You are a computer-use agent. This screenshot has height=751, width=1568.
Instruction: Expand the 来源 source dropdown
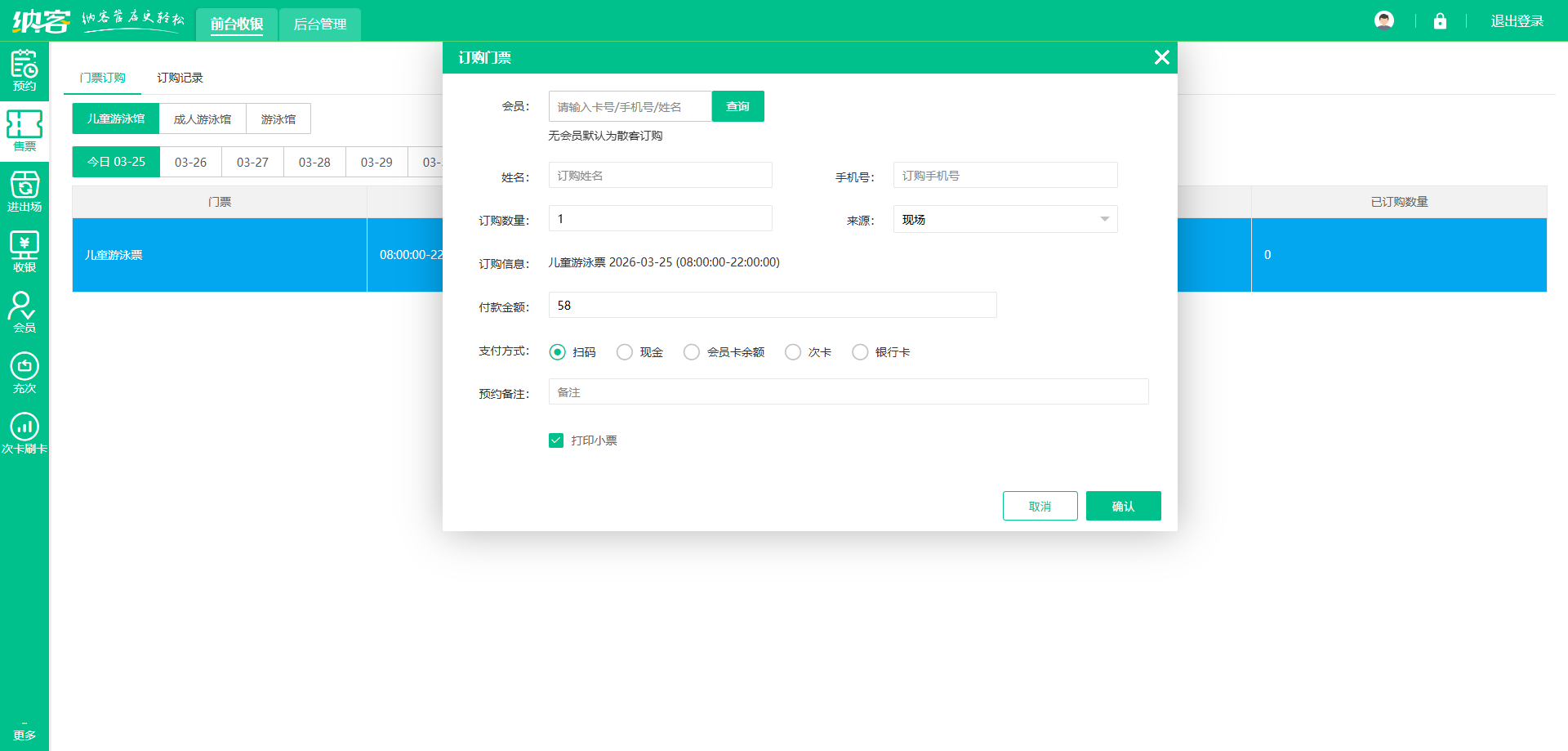(x=1004, y=219)
